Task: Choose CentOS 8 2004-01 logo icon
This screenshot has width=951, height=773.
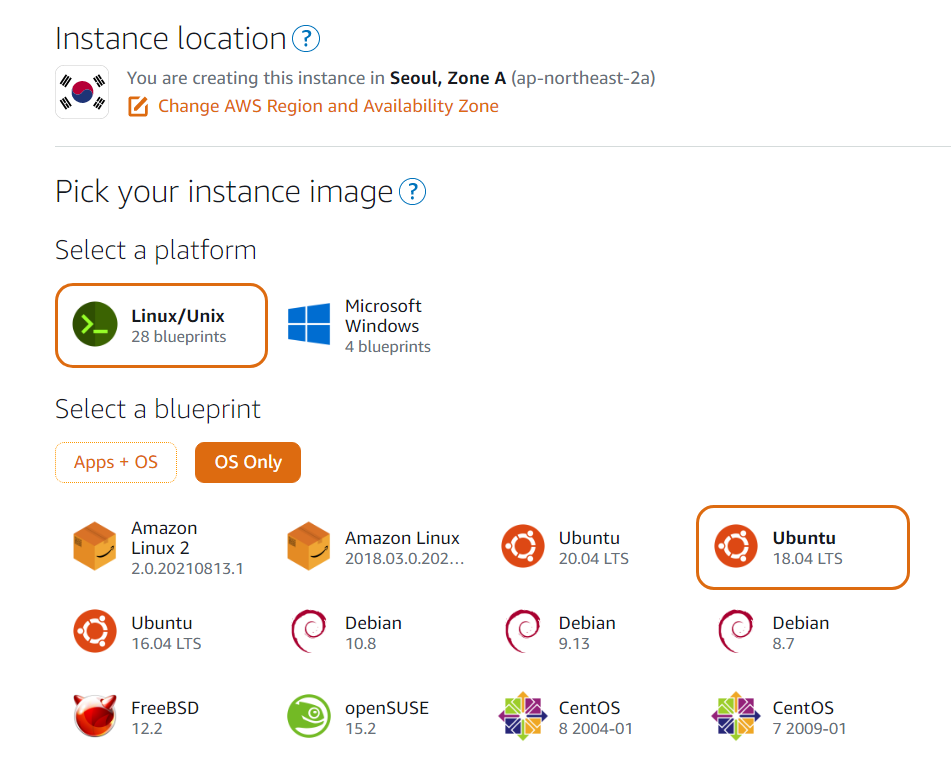Action: (x=523, y=716)
